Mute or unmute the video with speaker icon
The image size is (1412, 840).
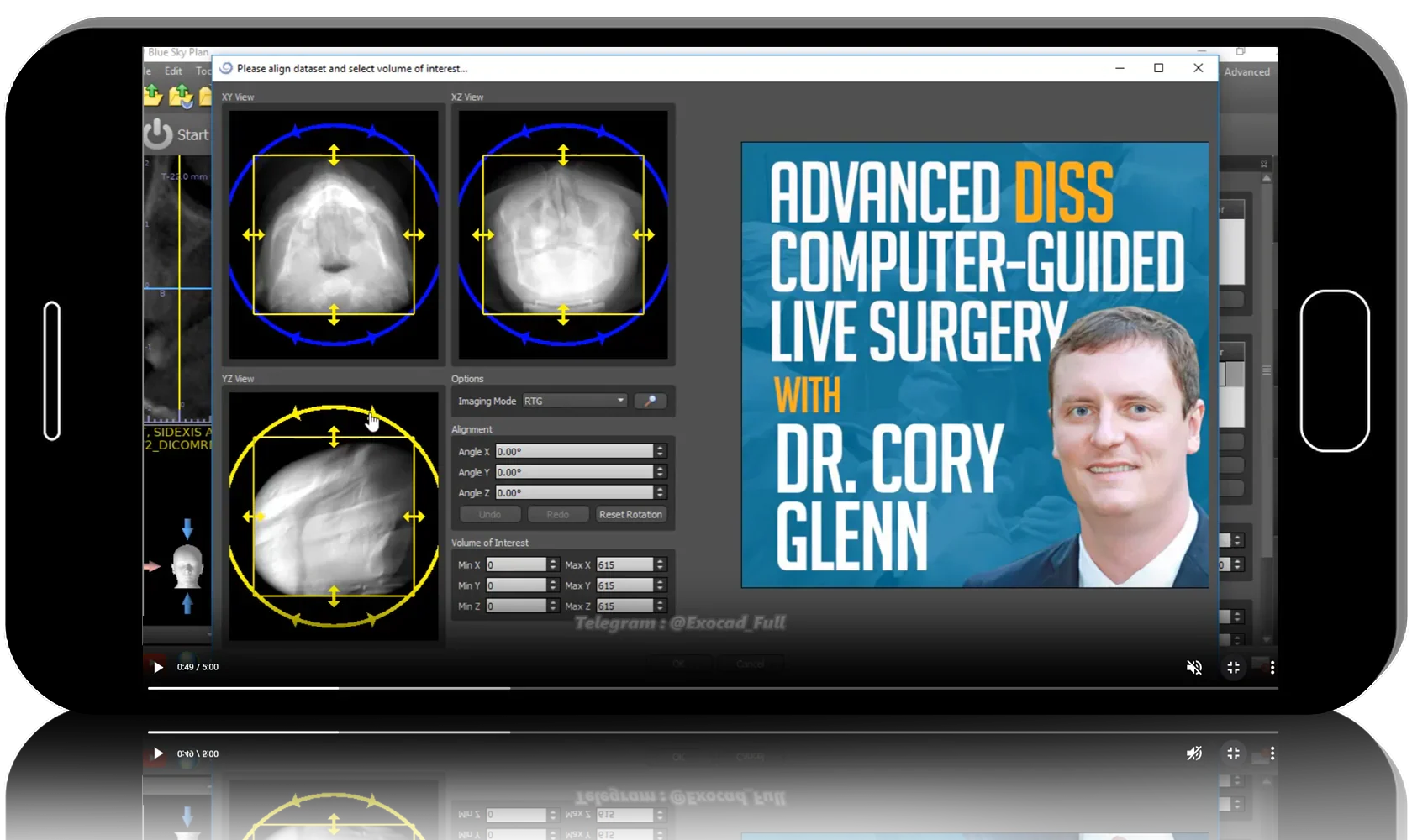coord(1193,667)
